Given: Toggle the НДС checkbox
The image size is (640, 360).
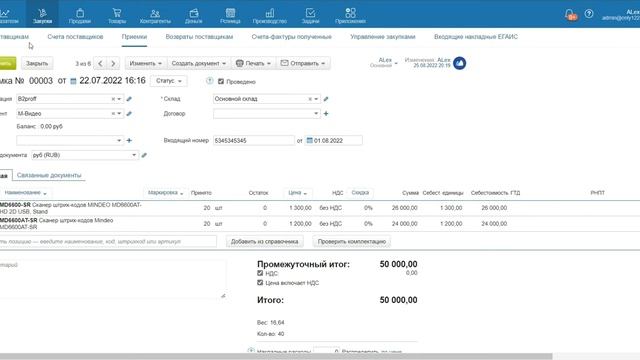Looking at the screenshot, I should tap(260, 273).
